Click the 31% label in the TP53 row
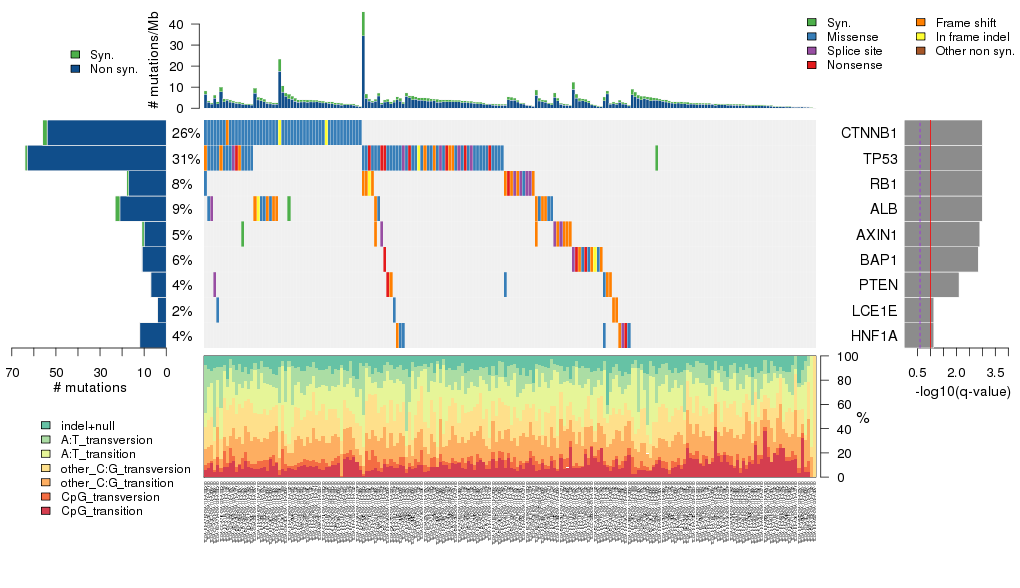Image resolution: width=1020 pixels, height=588 pixels. pos(186,159)
